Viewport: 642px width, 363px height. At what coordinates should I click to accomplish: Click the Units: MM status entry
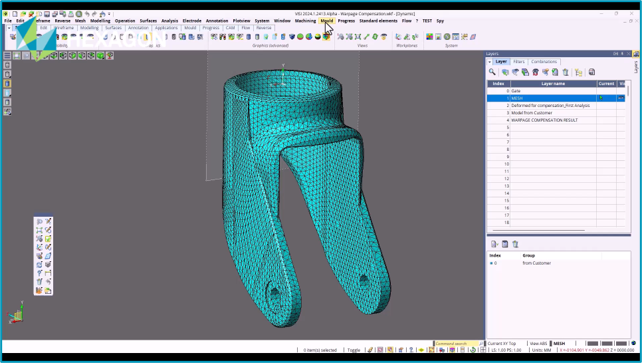[x=542, y=350]
